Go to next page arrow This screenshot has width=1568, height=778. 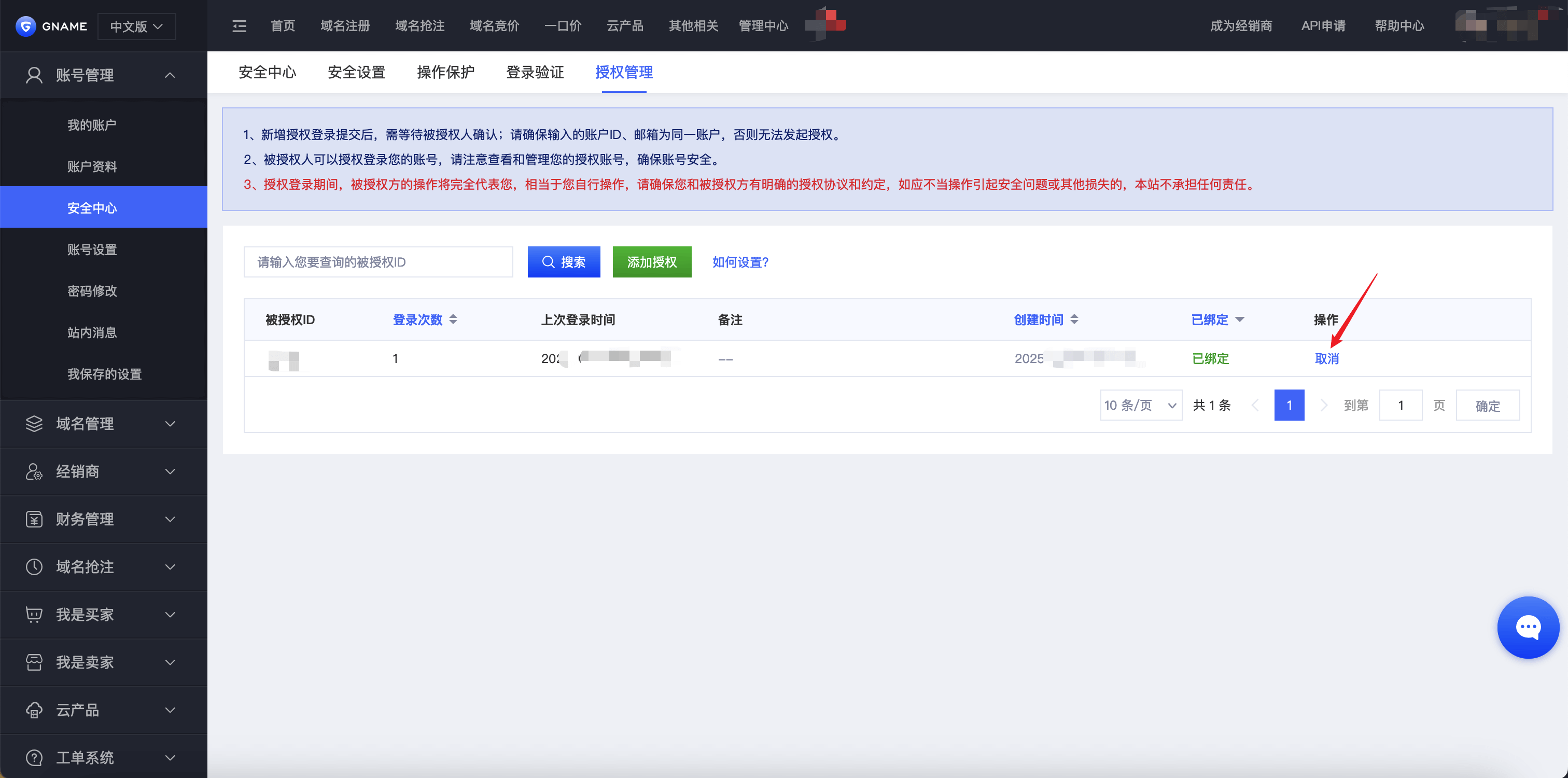(1323, 406)
